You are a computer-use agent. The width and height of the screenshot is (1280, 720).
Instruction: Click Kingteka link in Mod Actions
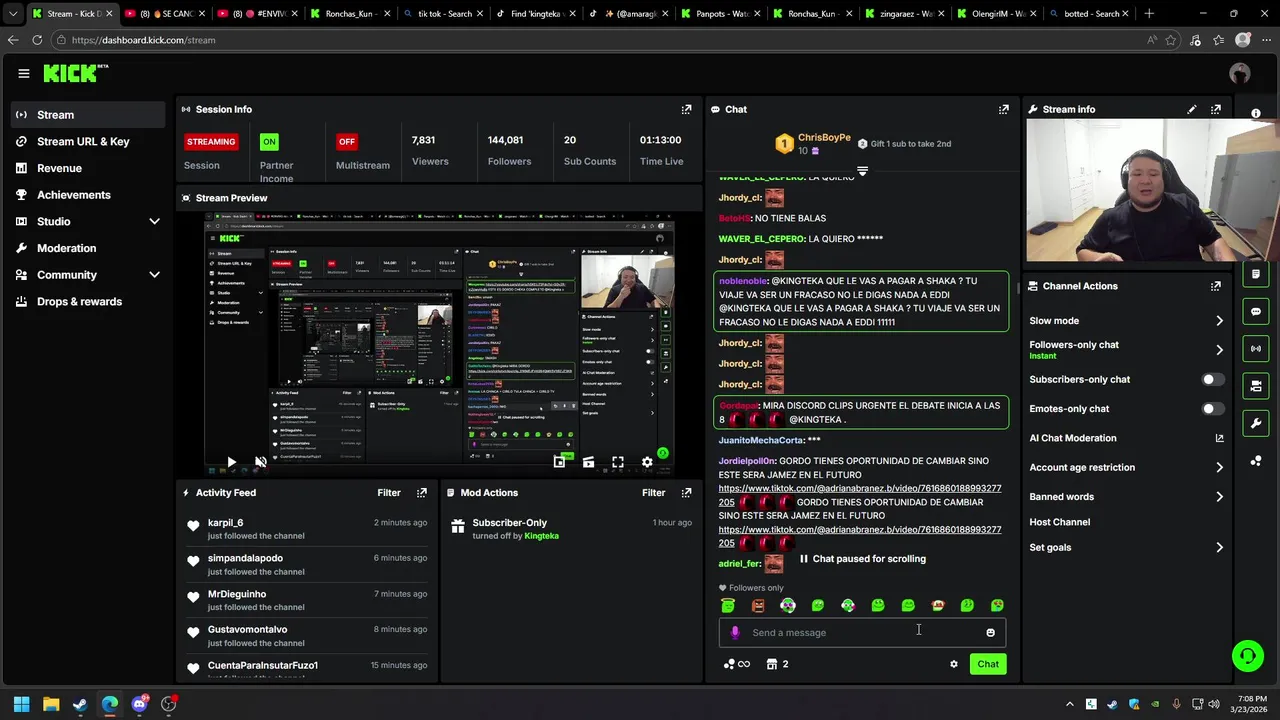pyautogui.click(x=541, y=536)
